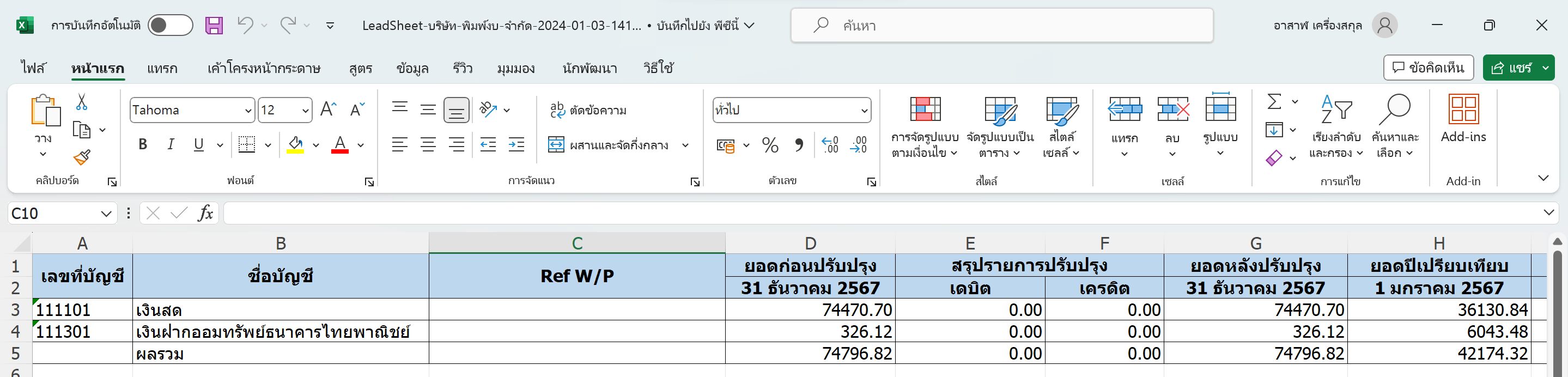The image size is (1568, 377).
Task: Expand the Name Box dropdown arrow
Action: [106, 214]
